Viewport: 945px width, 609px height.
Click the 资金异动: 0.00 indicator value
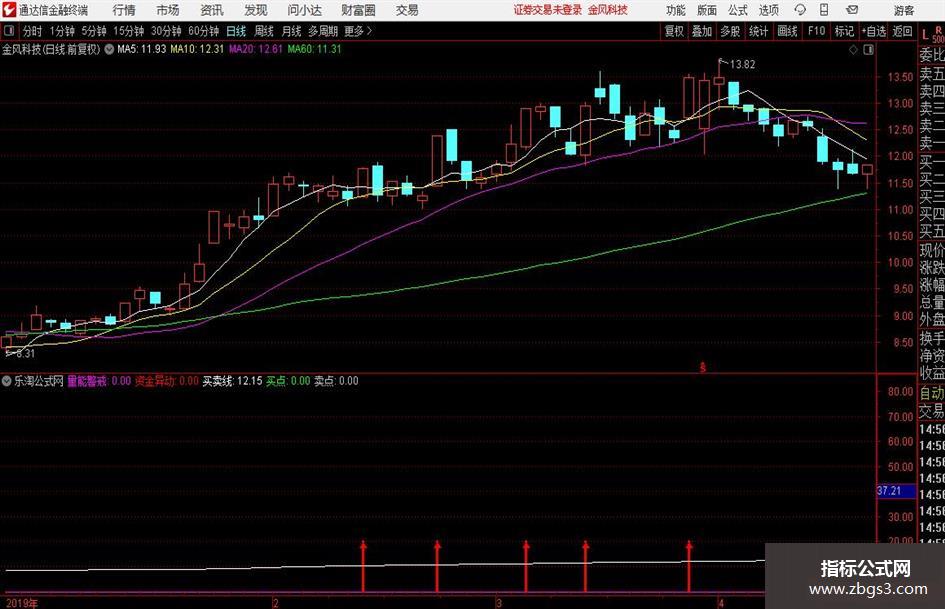(x=166, y=381)
